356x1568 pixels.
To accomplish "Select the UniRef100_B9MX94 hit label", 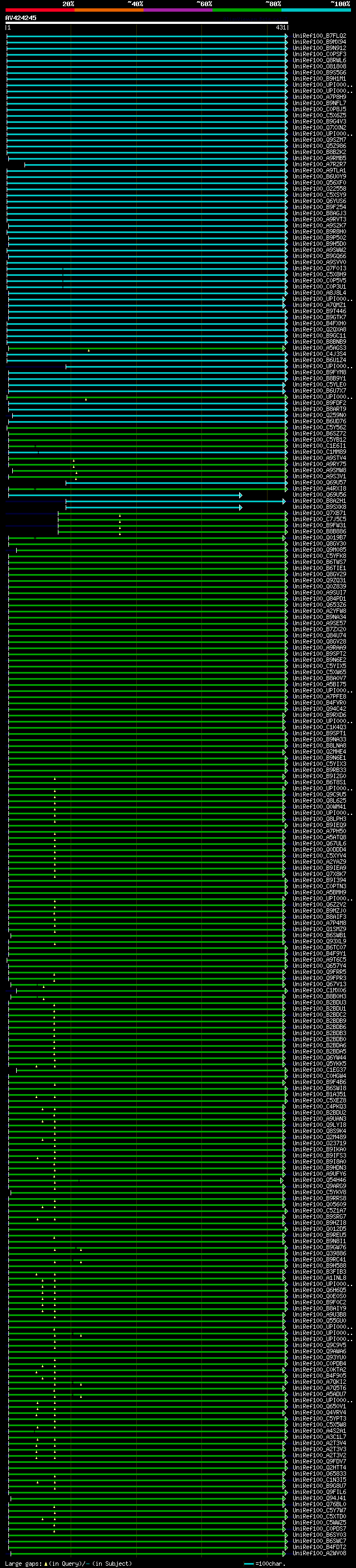I will 319,42.
